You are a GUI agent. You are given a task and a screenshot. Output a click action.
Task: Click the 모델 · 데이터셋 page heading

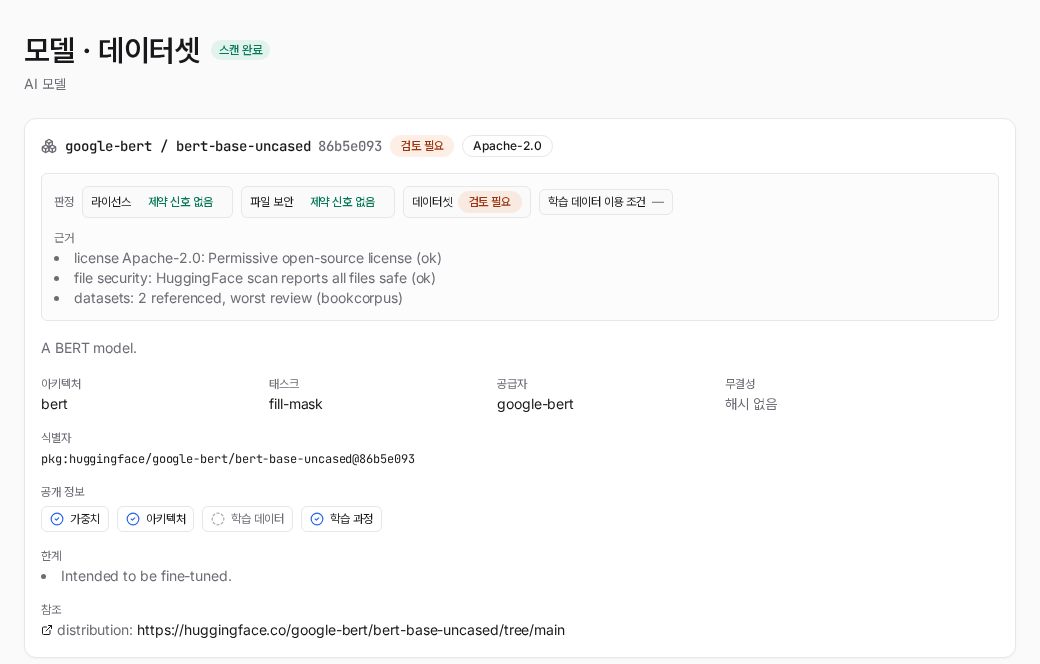point(112,50)
